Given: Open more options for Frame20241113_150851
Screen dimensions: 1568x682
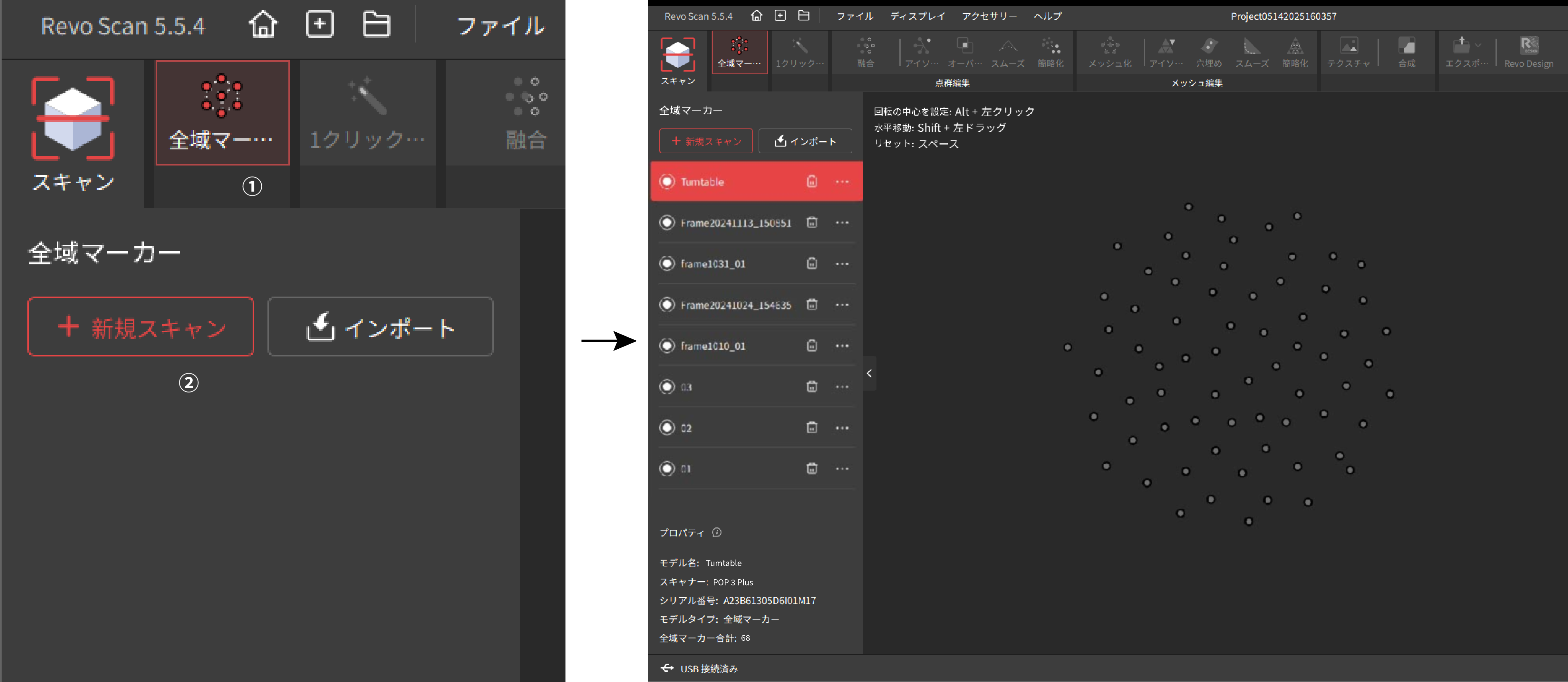Looking at the screenshot, I should (x=842, y=223).
